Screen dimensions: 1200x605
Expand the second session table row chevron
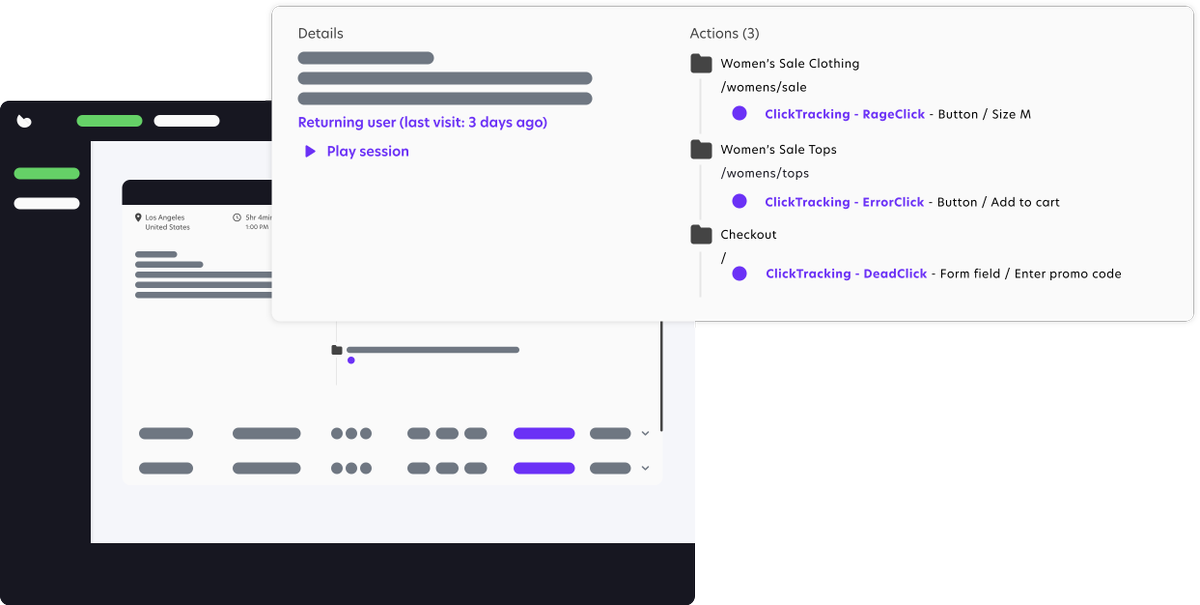(x=645, y=468)
